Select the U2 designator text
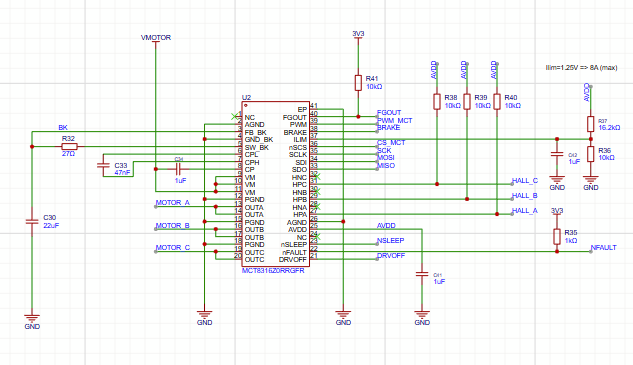Image resolution: width=633 pixels, height=365 pixels. (246, 98)
